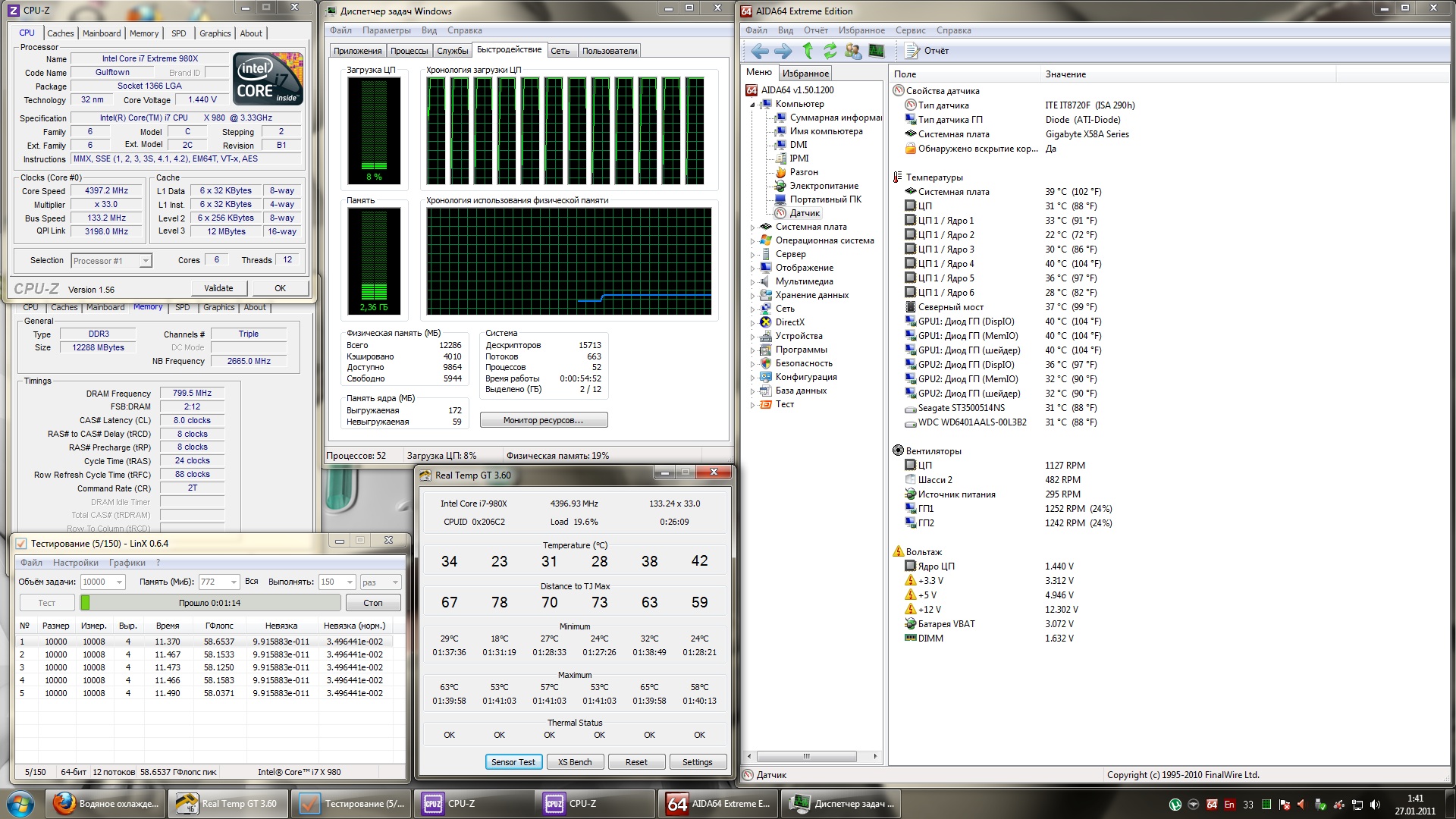Click the Диспетчер задач taskbar button
The image size is (1456, 819).
click(843, 804)
